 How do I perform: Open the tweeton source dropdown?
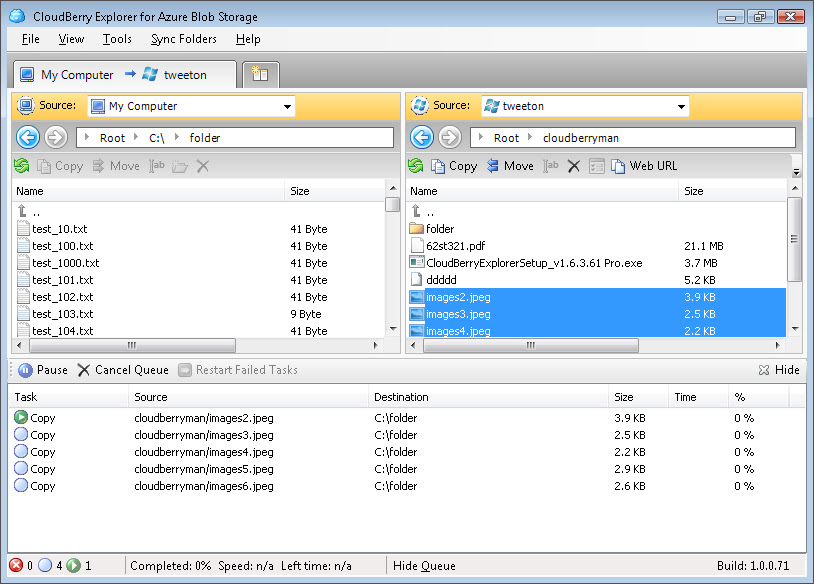click(681, 106)
